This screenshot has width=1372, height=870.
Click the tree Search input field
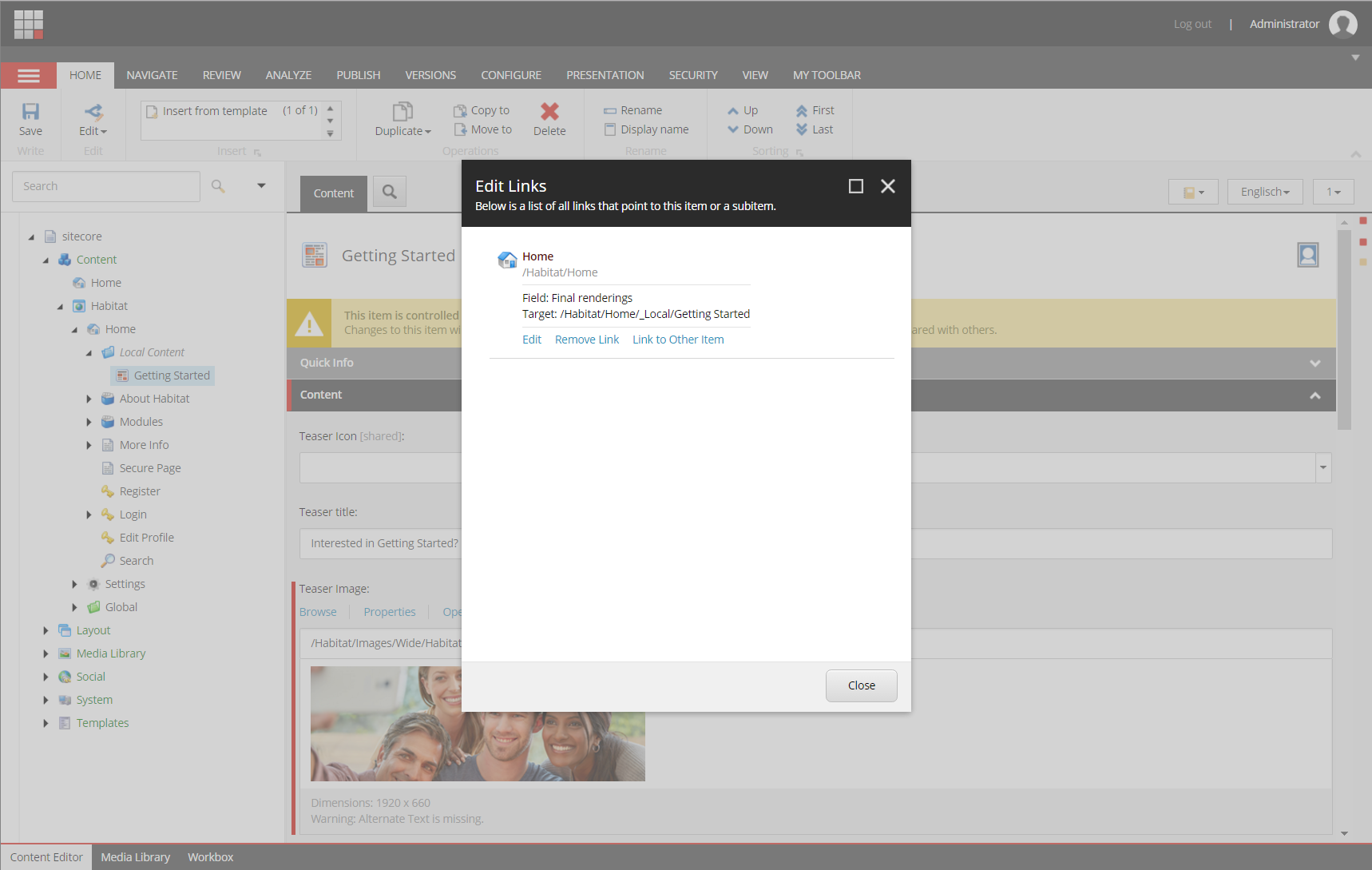106,186
